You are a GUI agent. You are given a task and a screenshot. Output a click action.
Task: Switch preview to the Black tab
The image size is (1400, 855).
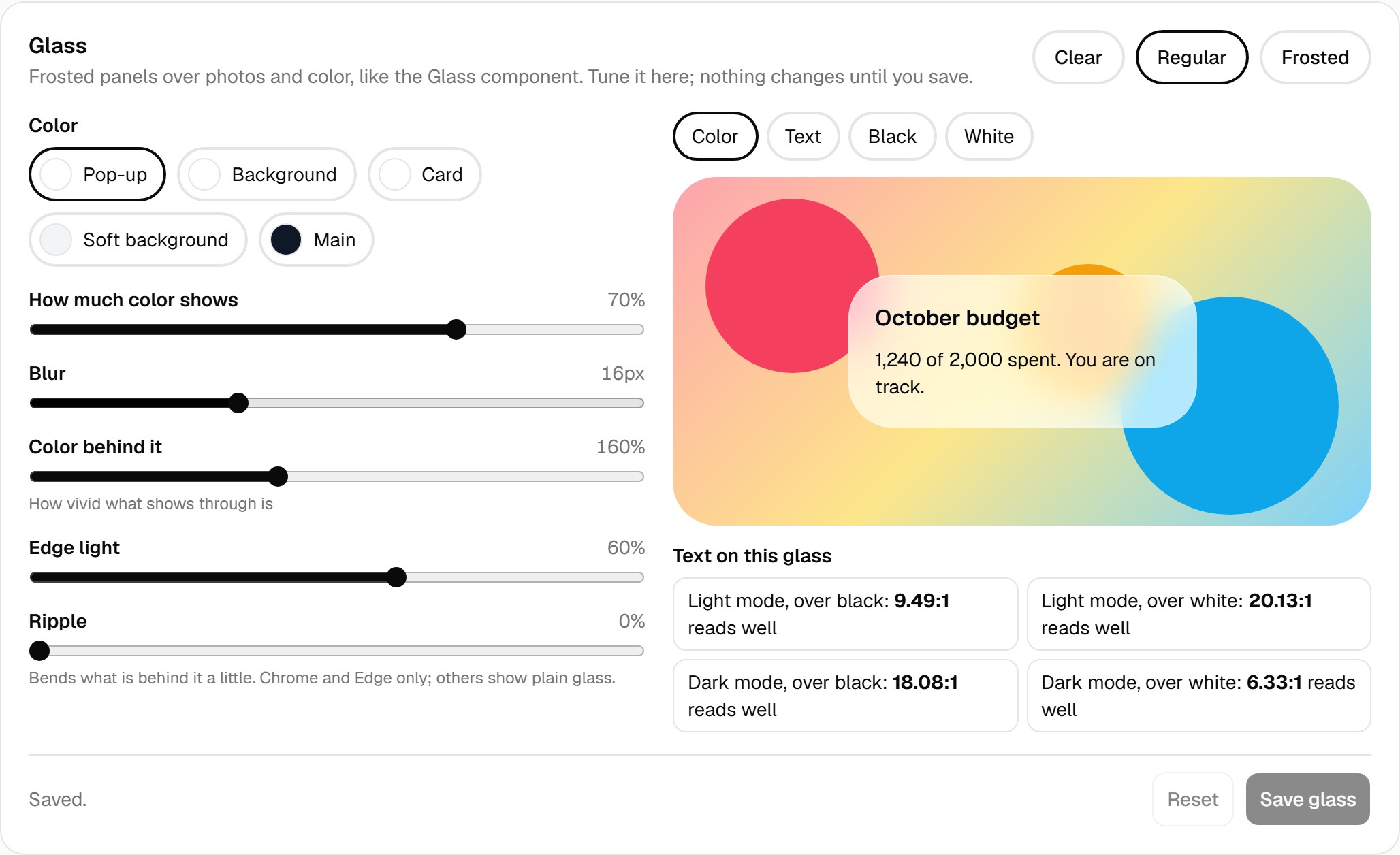click(x=892, y=136)
